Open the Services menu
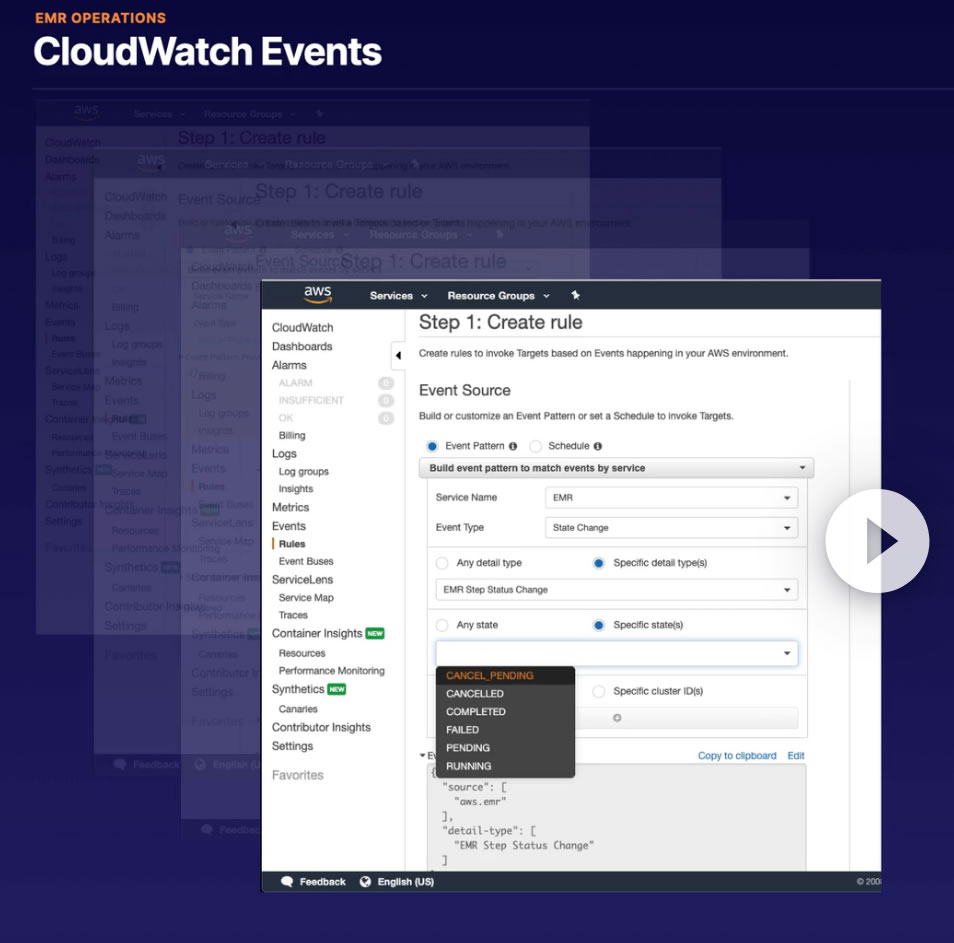Image resolution: width=954 pixels, height=943 pixels. 399,296
